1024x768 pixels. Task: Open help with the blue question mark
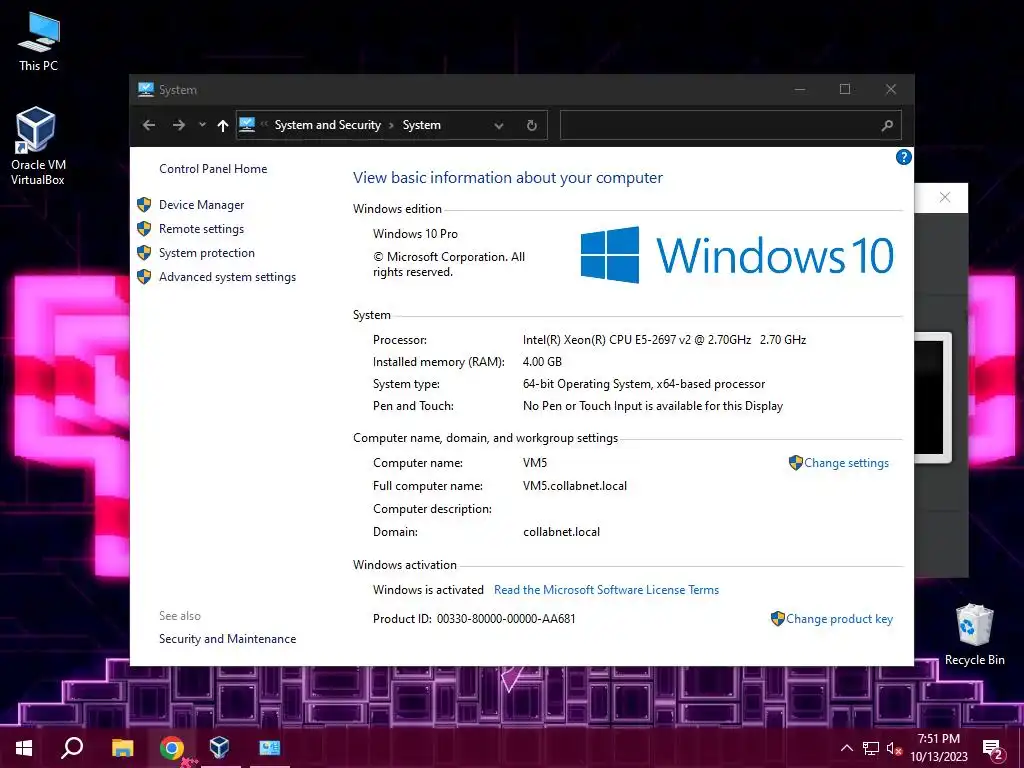[x=903, y=157]
